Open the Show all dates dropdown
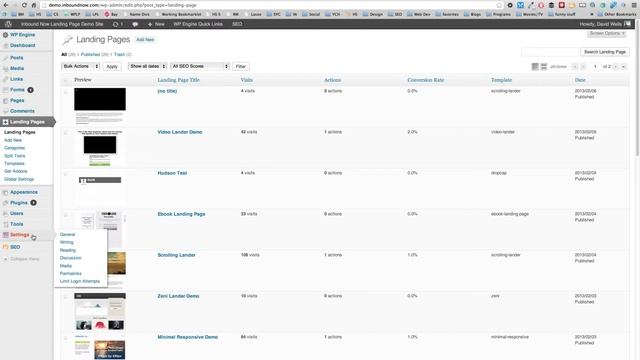Screen dimensions: 640x360 147,66
